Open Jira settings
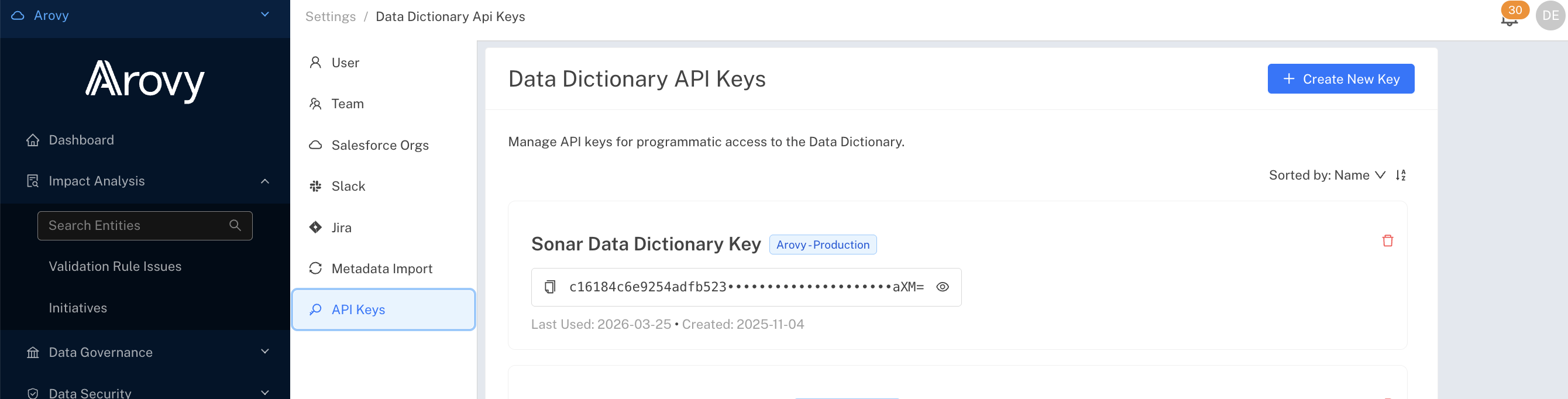The width and height of the screenshot is (1568, 399). (x=383, y=228)
